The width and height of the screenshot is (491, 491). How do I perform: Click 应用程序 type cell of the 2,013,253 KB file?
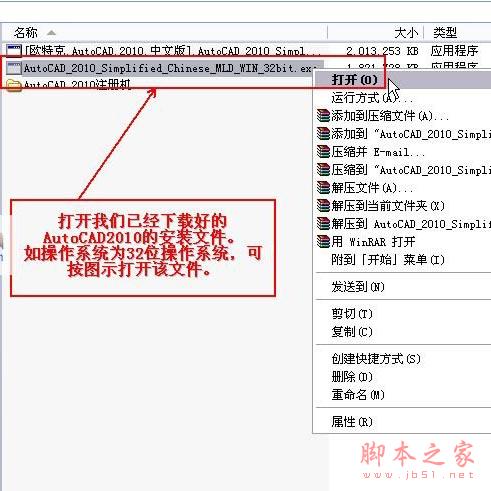454,51
